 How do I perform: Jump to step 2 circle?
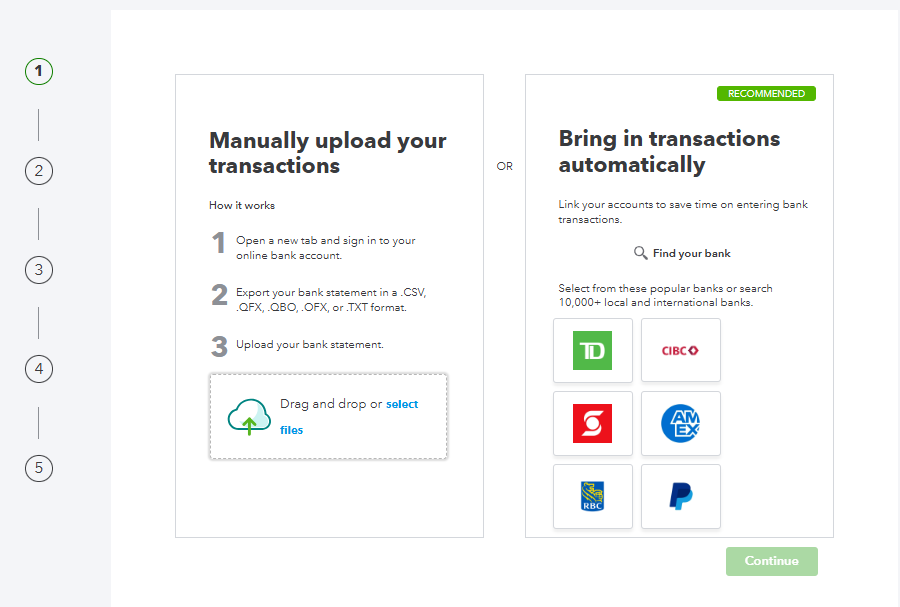click(39, 171)
